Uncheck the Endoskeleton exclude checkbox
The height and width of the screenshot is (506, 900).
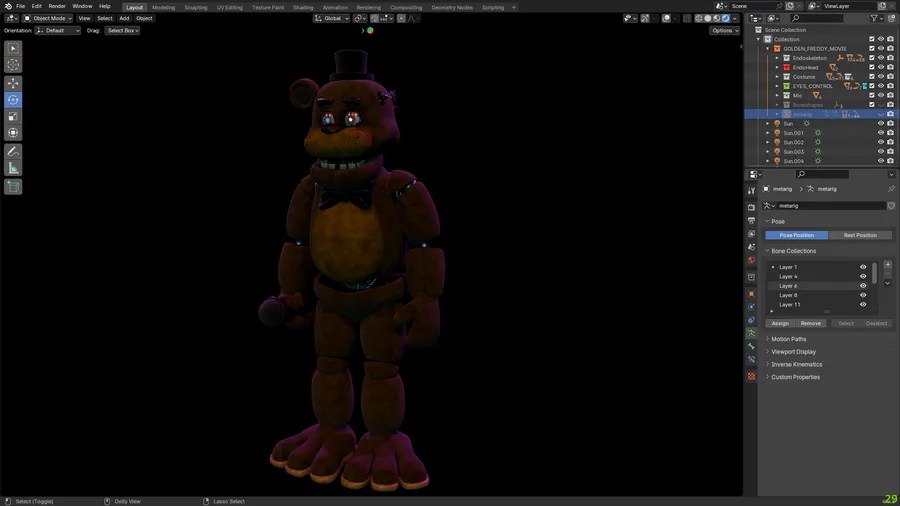tap(871, 58)
